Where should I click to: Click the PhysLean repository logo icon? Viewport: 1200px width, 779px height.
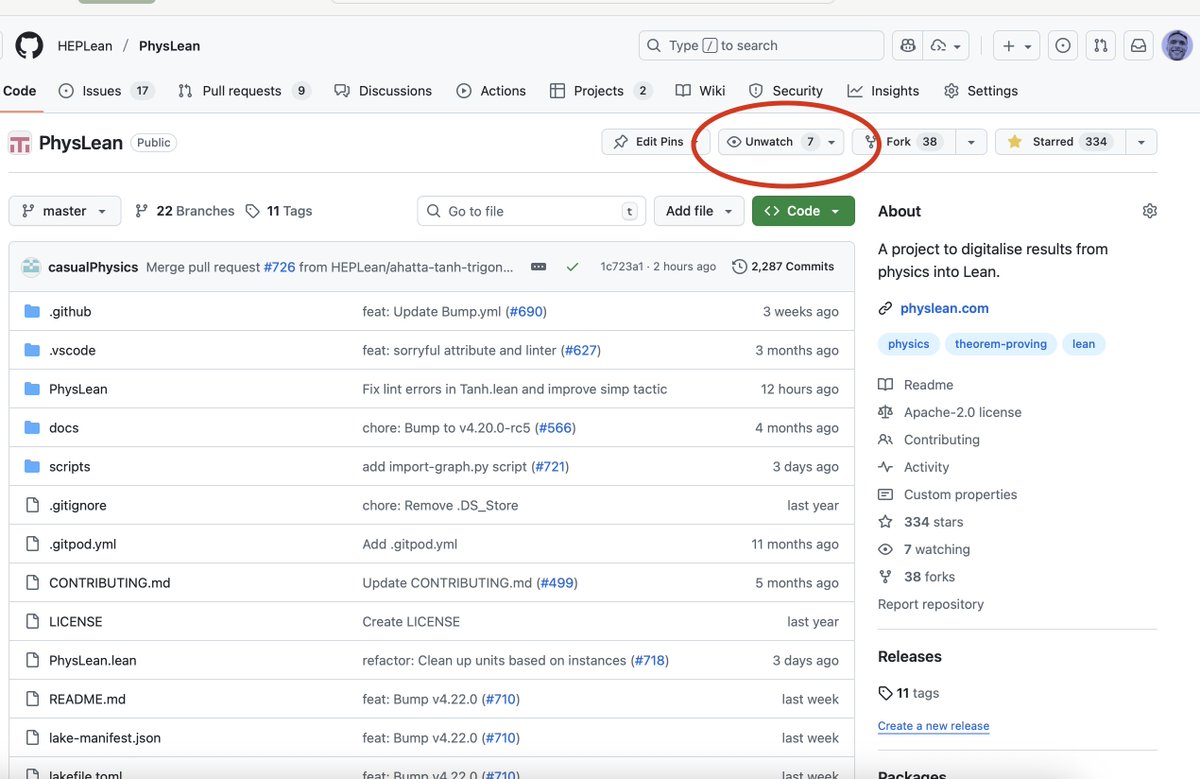click(20, 143)
